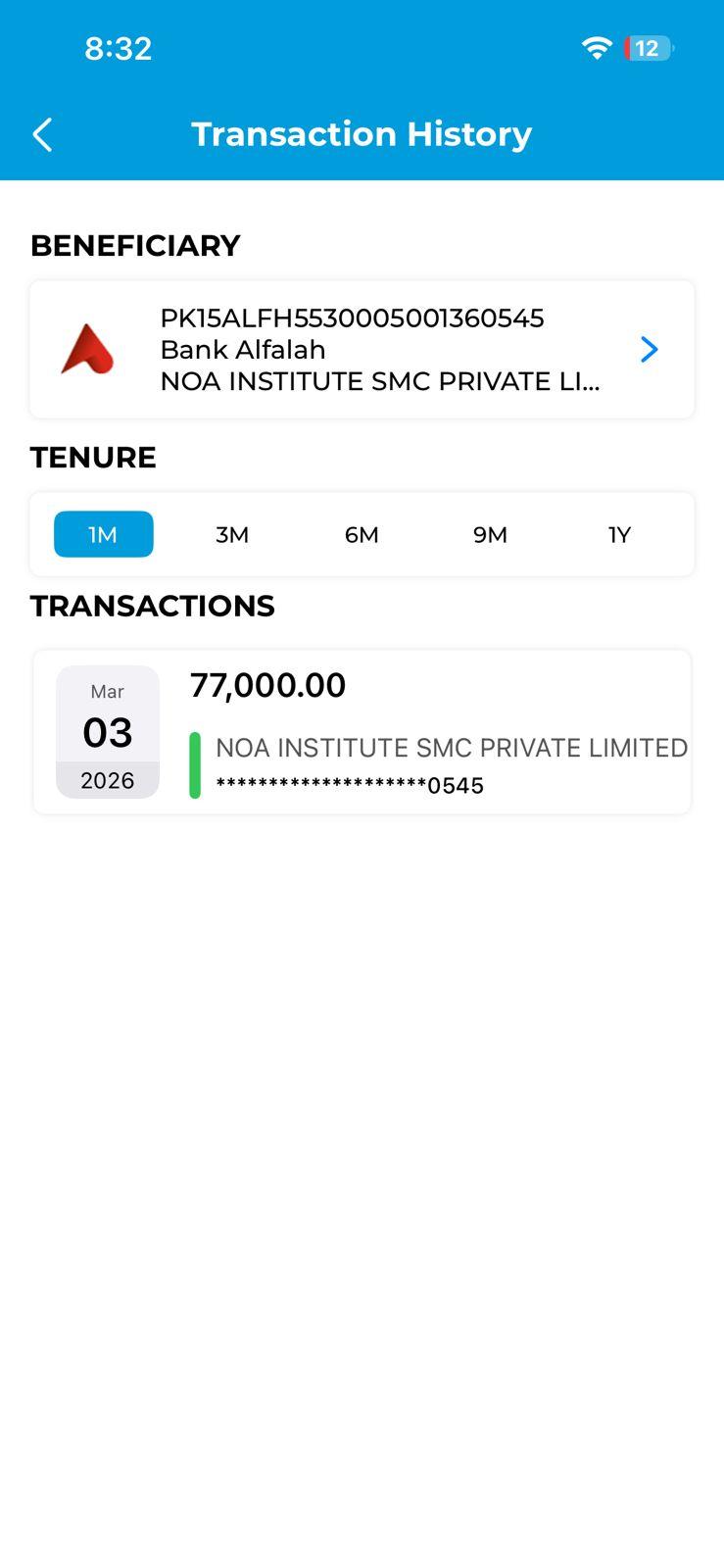Viewport: 724px width, 1568px height.
Task: Tap the truncated NOA INSTITUTE beneficiary name
Action: pos(380,381)
